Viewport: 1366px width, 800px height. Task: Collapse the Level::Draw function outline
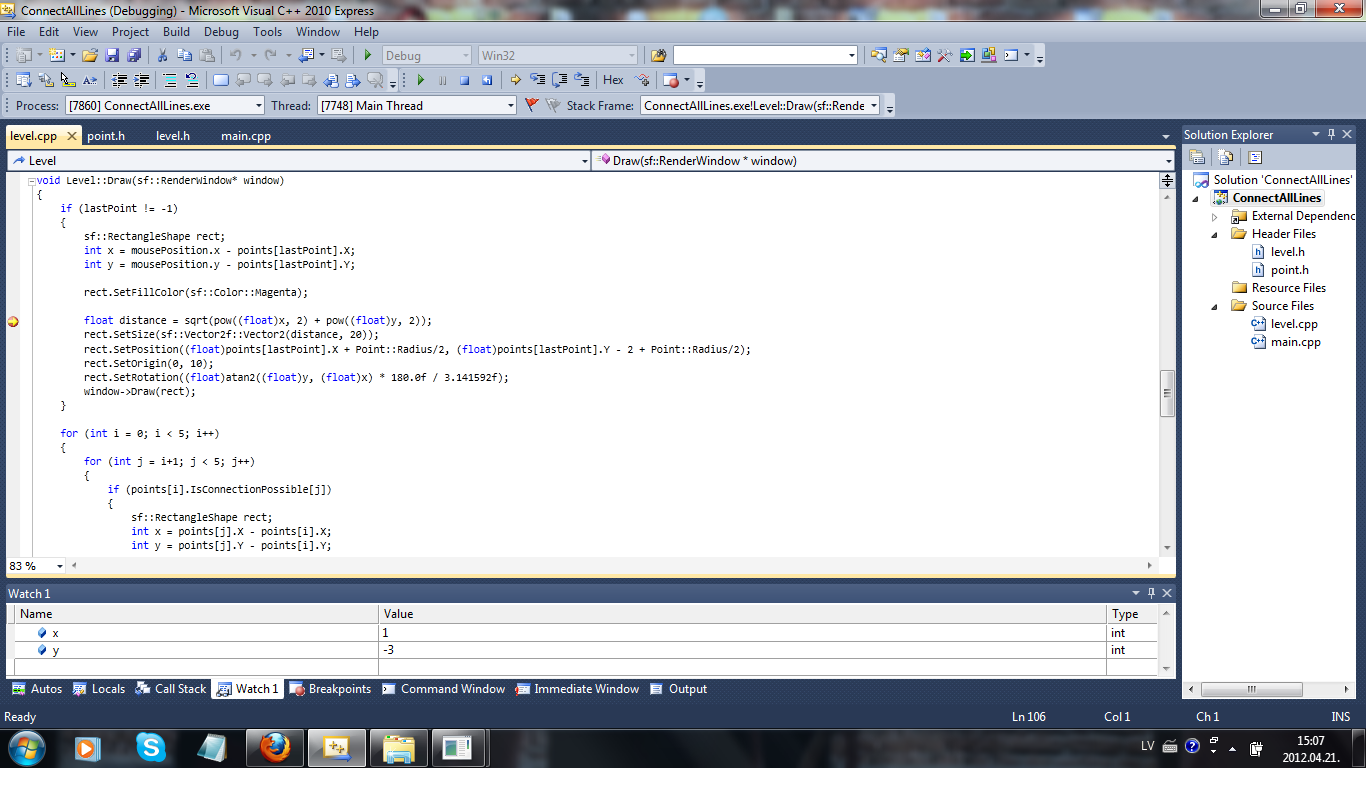pyautogui.click(x=30, y=181)
